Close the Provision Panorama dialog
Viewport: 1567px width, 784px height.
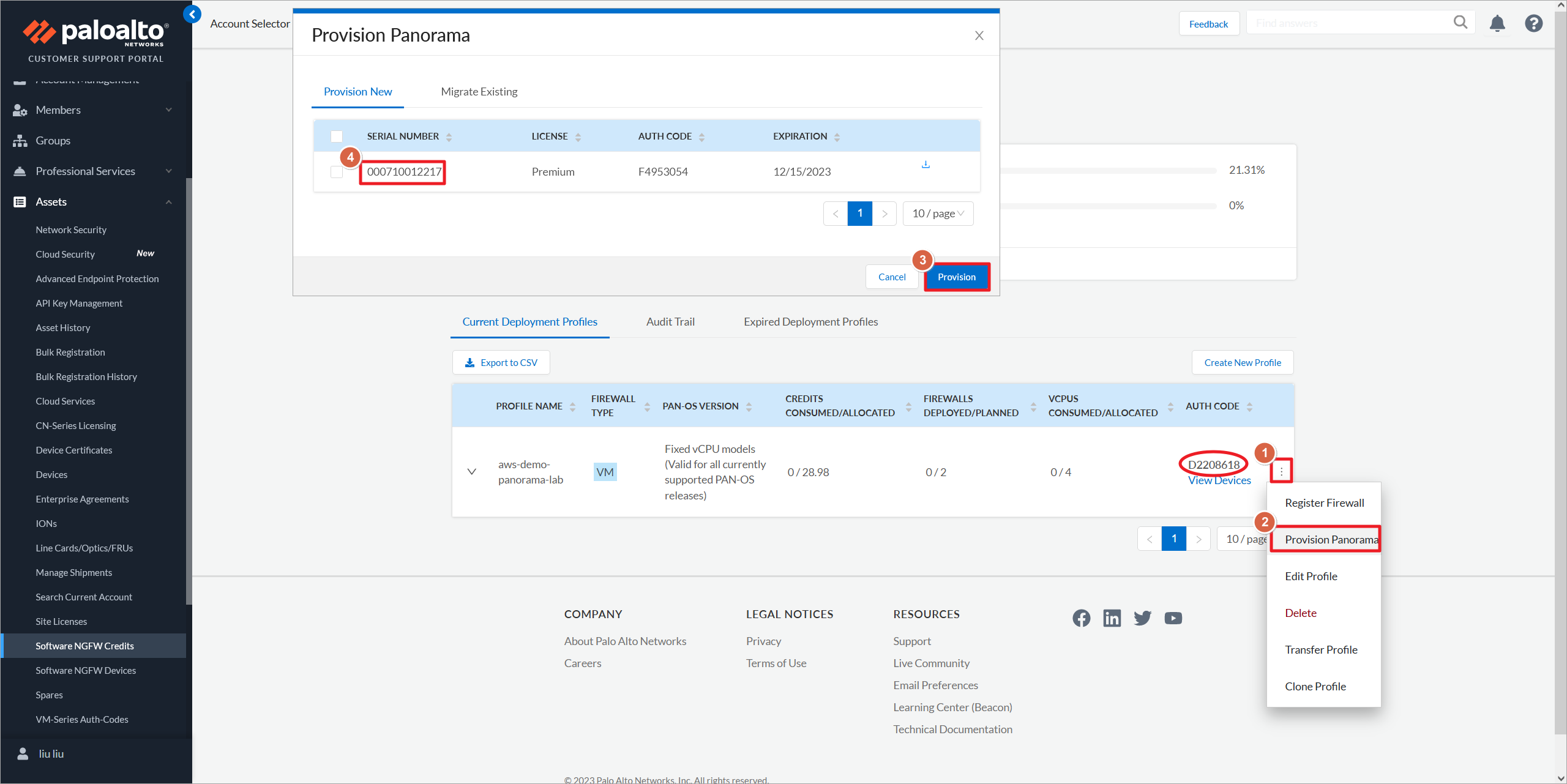point(979,35)
